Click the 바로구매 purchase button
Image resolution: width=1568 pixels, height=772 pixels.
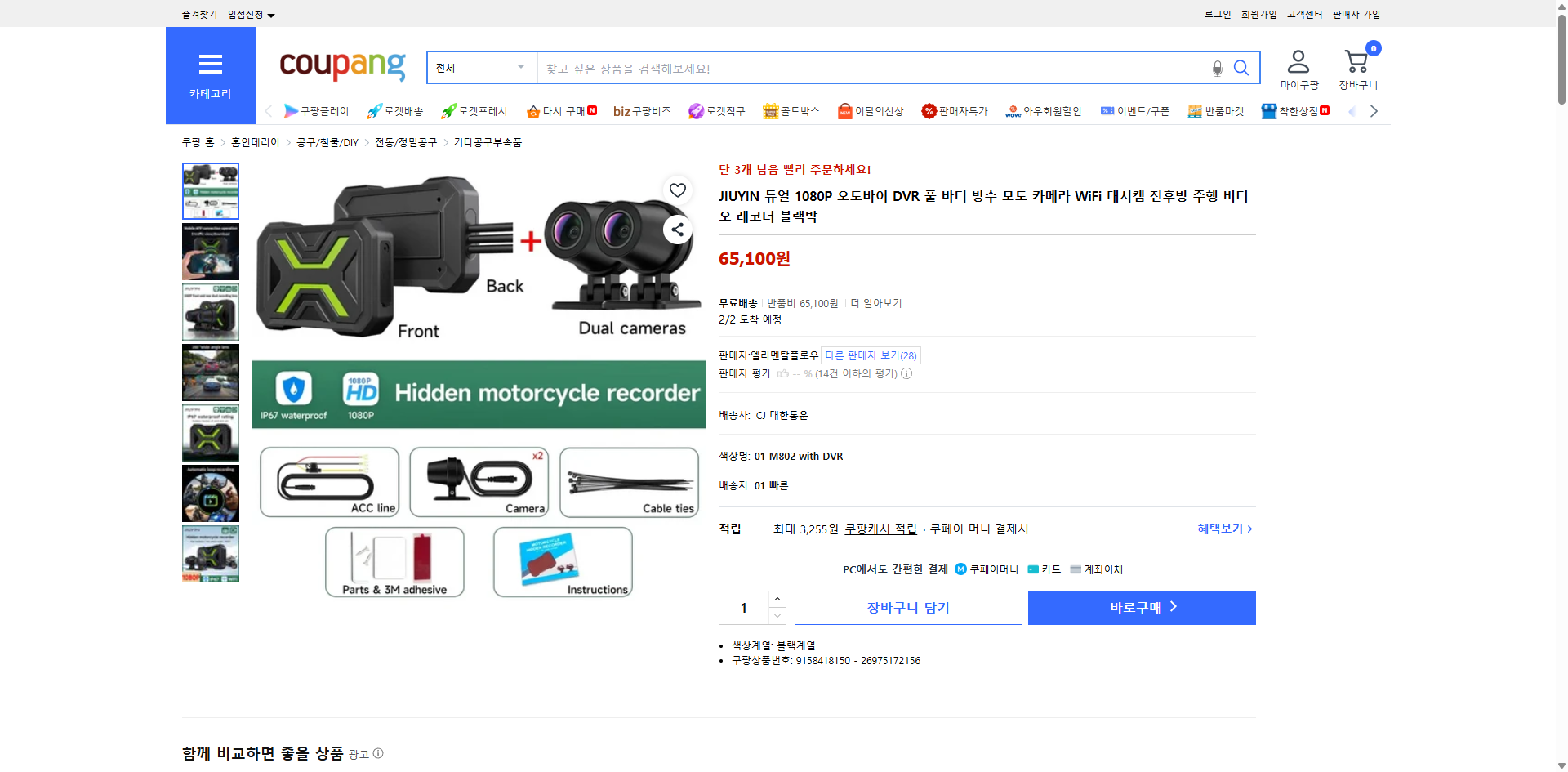coord(1141,607)
